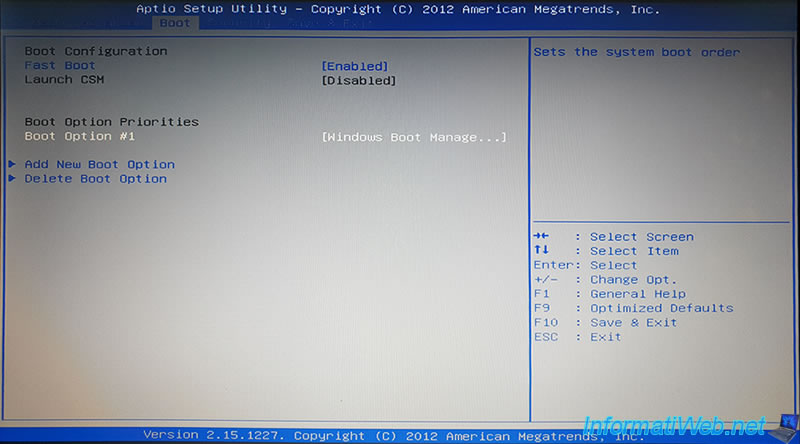Click the Launch CSM setting label
The width and height of the screenshot is (800, 444).
pyautogui.click(x=64, y=80)
